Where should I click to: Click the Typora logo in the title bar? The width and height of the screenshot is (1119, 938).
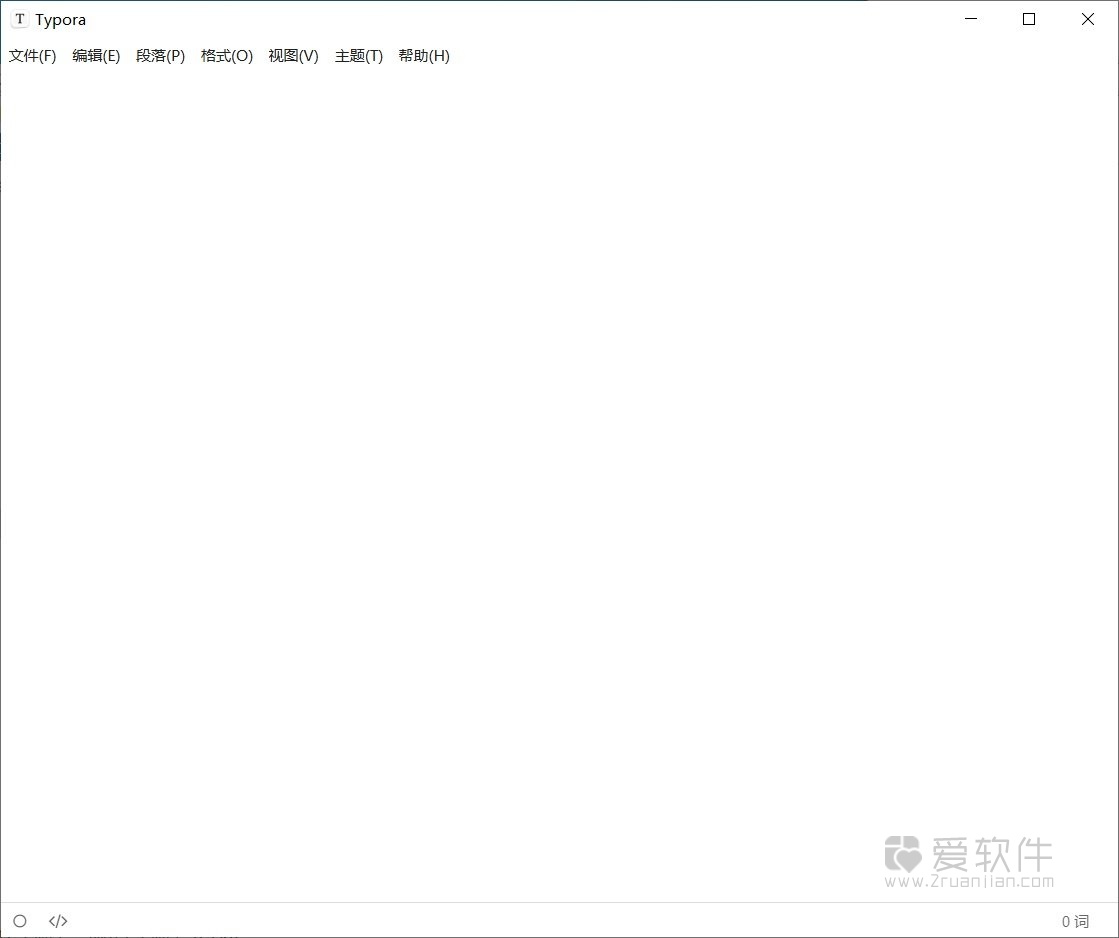[x=19, y=18]
